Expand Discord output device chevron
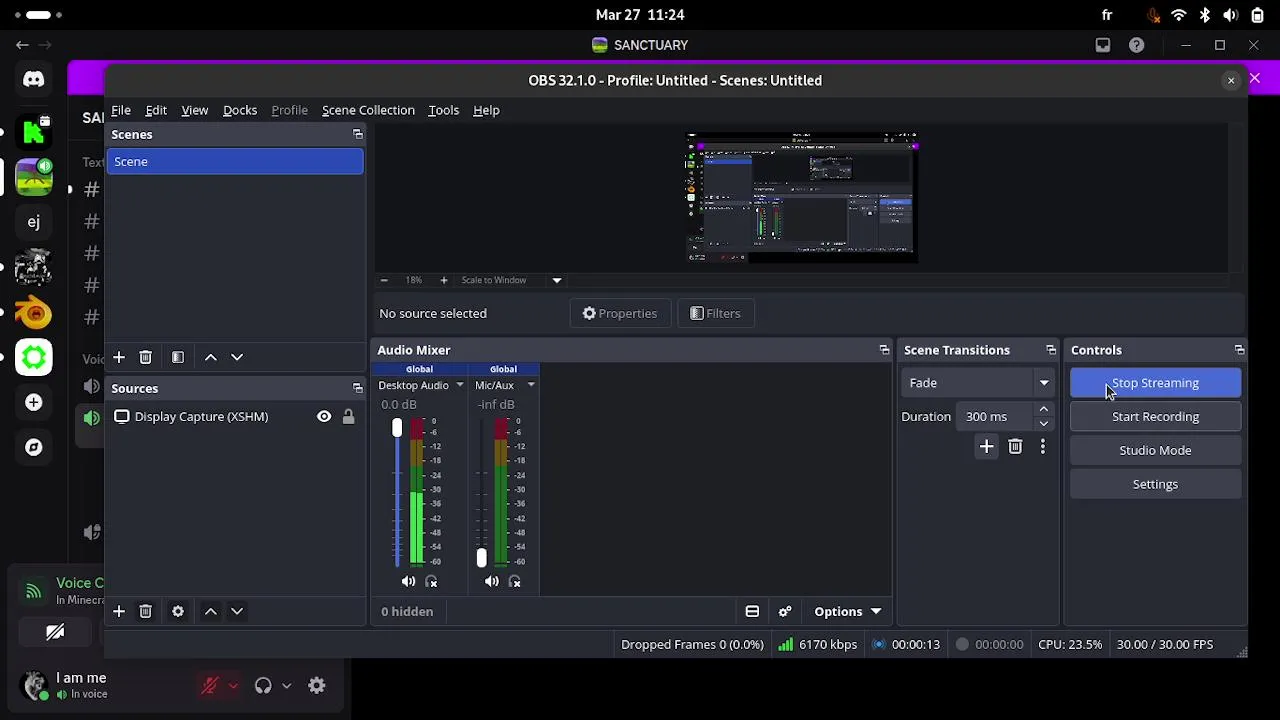Screen dimensions: 1280x720 pyautogui.click(x=286, y=686)
